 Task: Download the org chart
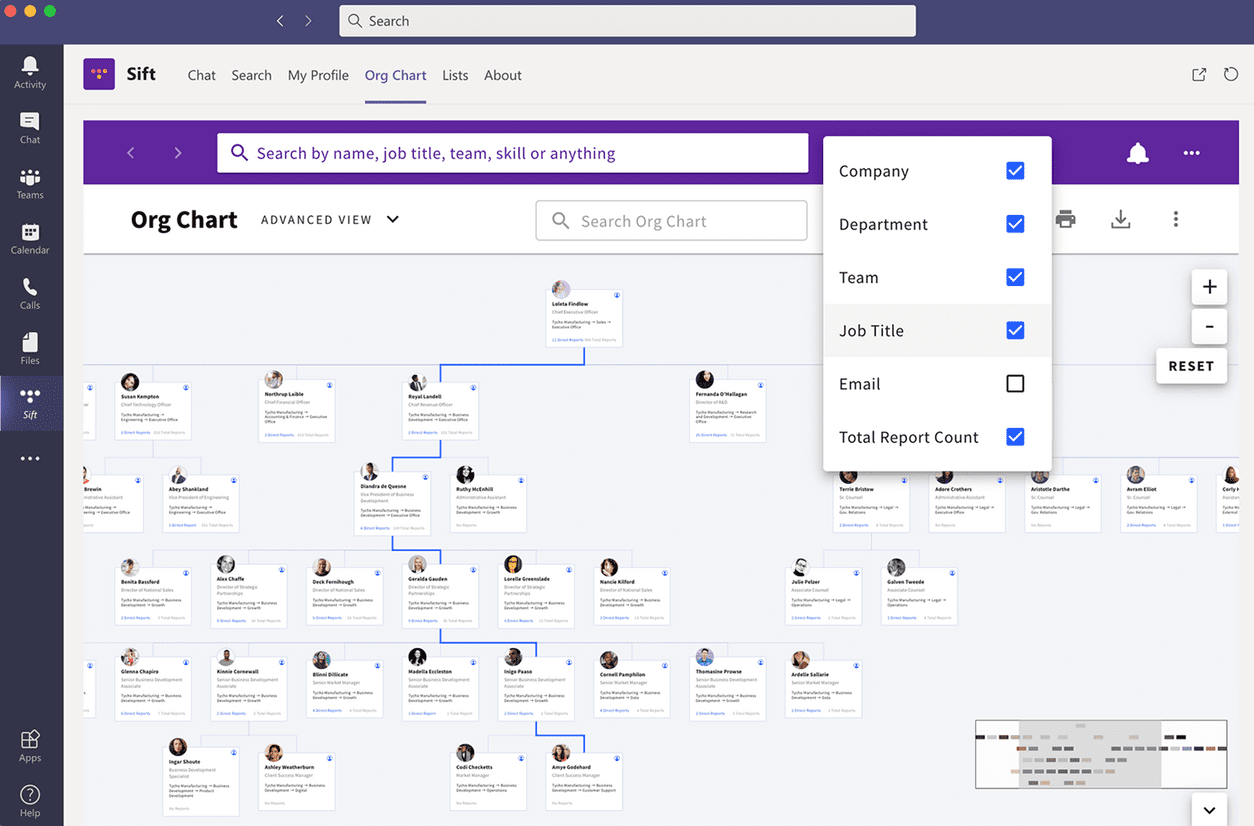pyautogui.click(x=1120, y=219)
